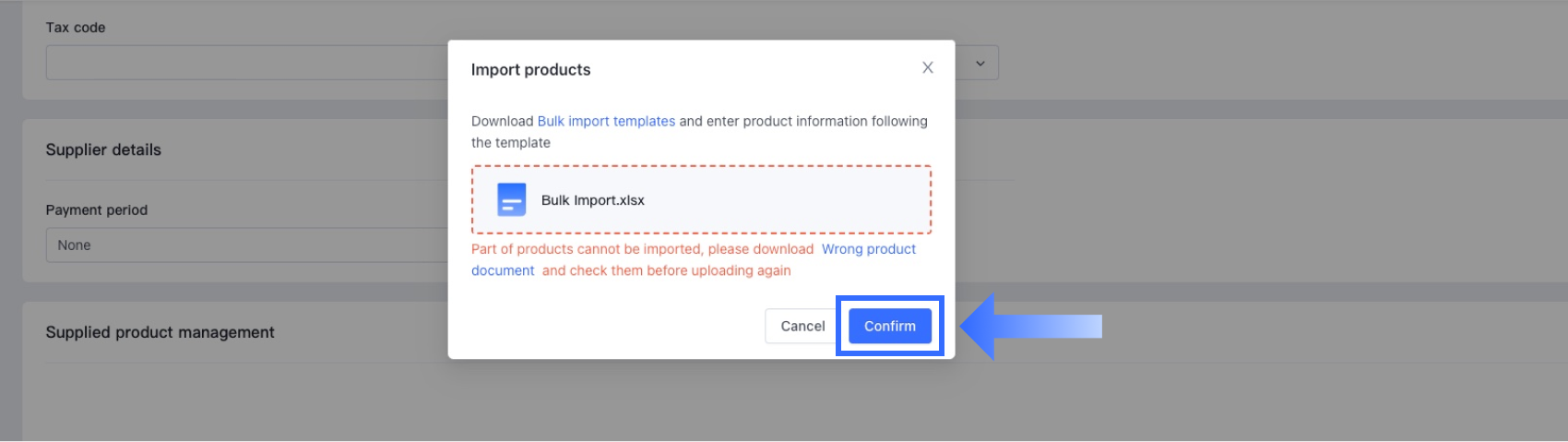
Task: Click the Tax code field label
Action: click(76, 28)
